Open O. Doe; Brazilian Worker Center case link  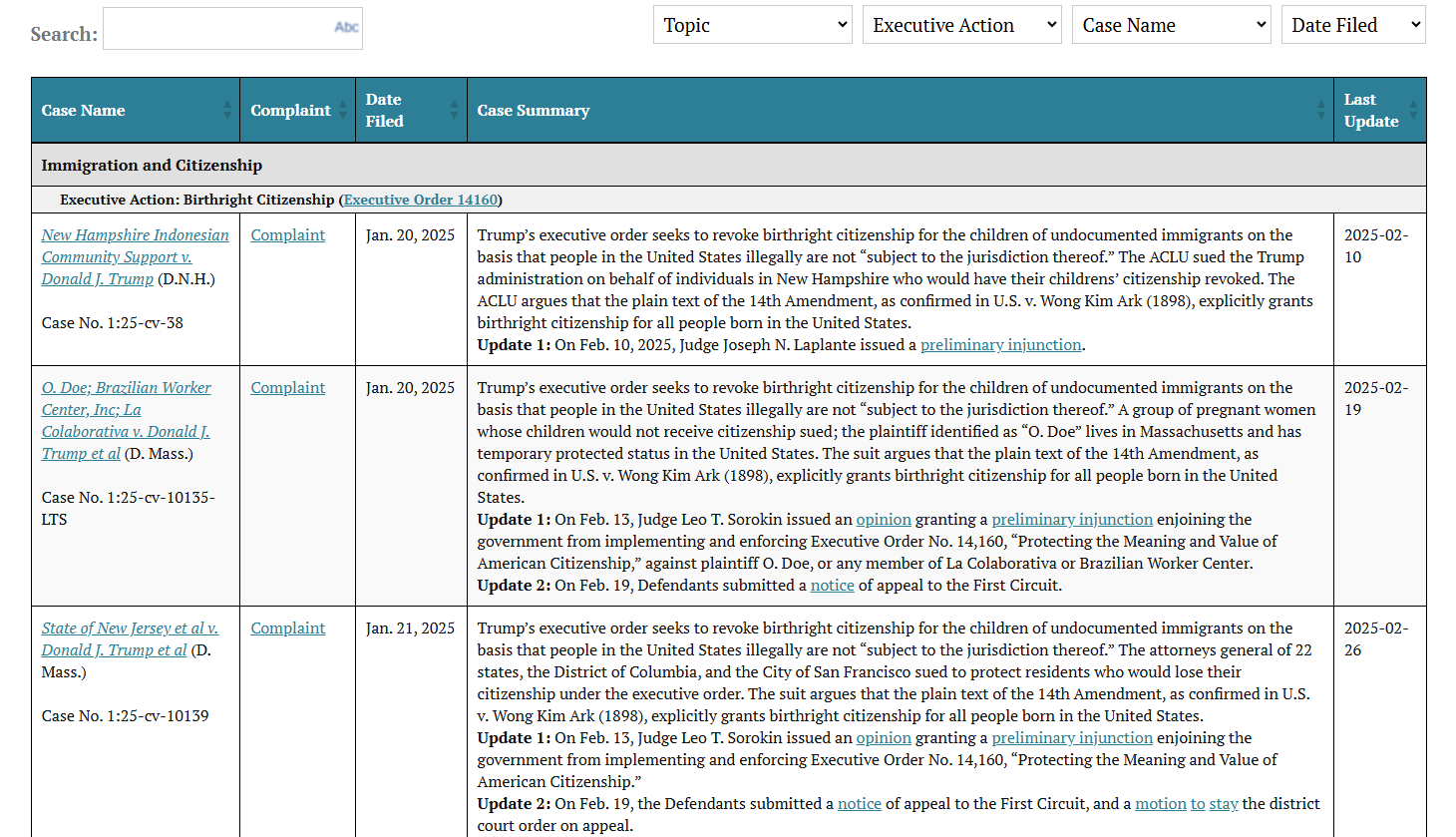point(127,421)
